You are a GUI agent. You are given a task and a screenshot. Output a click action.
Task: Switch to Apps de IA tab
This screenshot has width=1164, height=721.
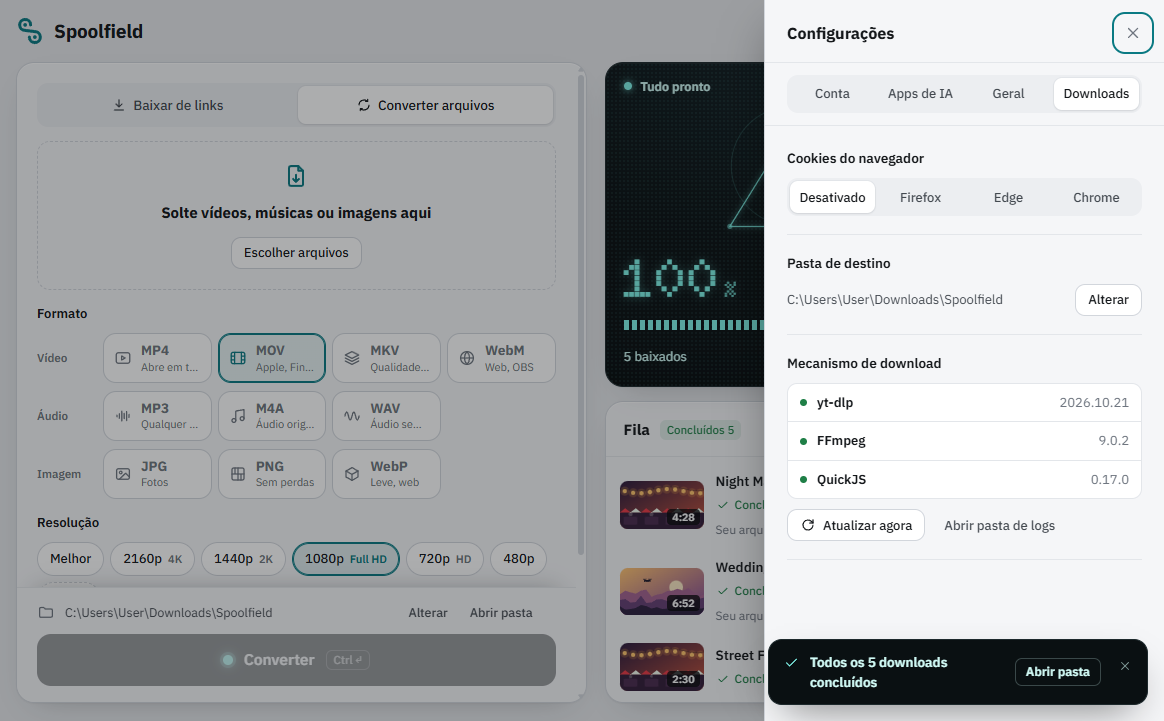920,94
